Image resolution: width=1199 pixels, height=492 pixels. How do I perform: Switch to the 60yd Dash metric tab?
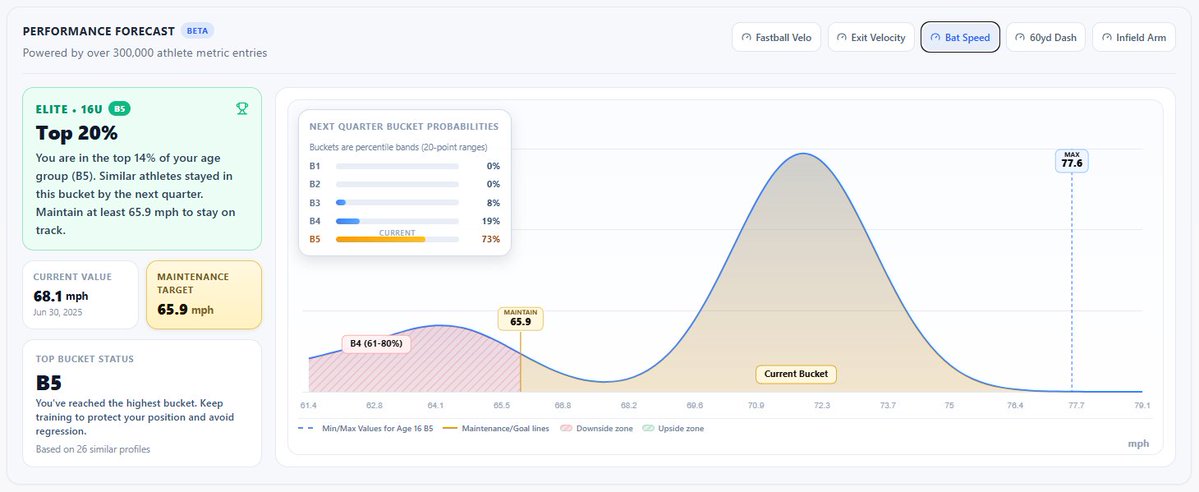1045,37
